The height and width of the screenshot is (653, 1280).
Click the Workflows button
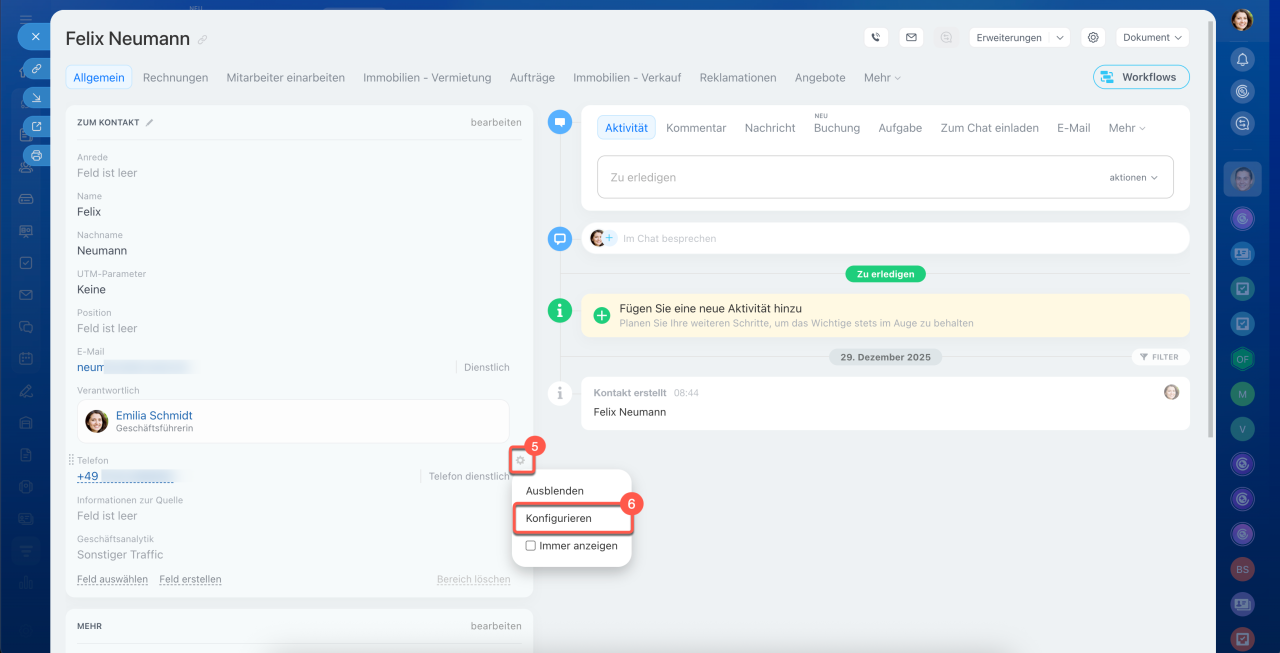pos(1141,77)
